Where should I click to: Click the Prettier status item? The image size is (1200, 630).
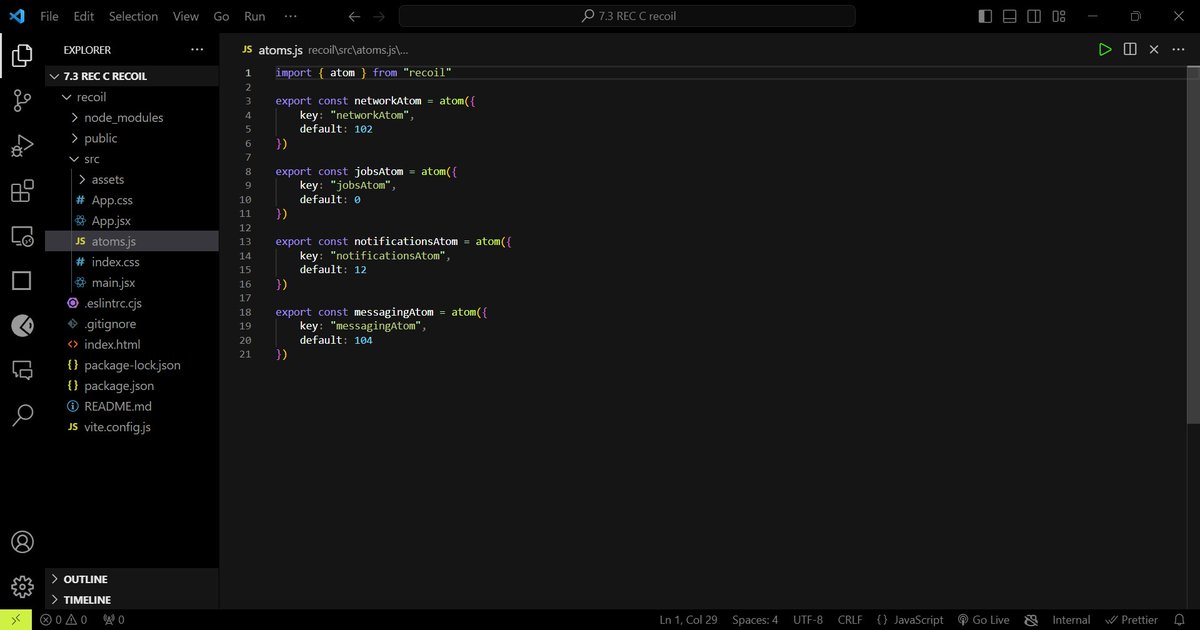(x=1132, y=620)
